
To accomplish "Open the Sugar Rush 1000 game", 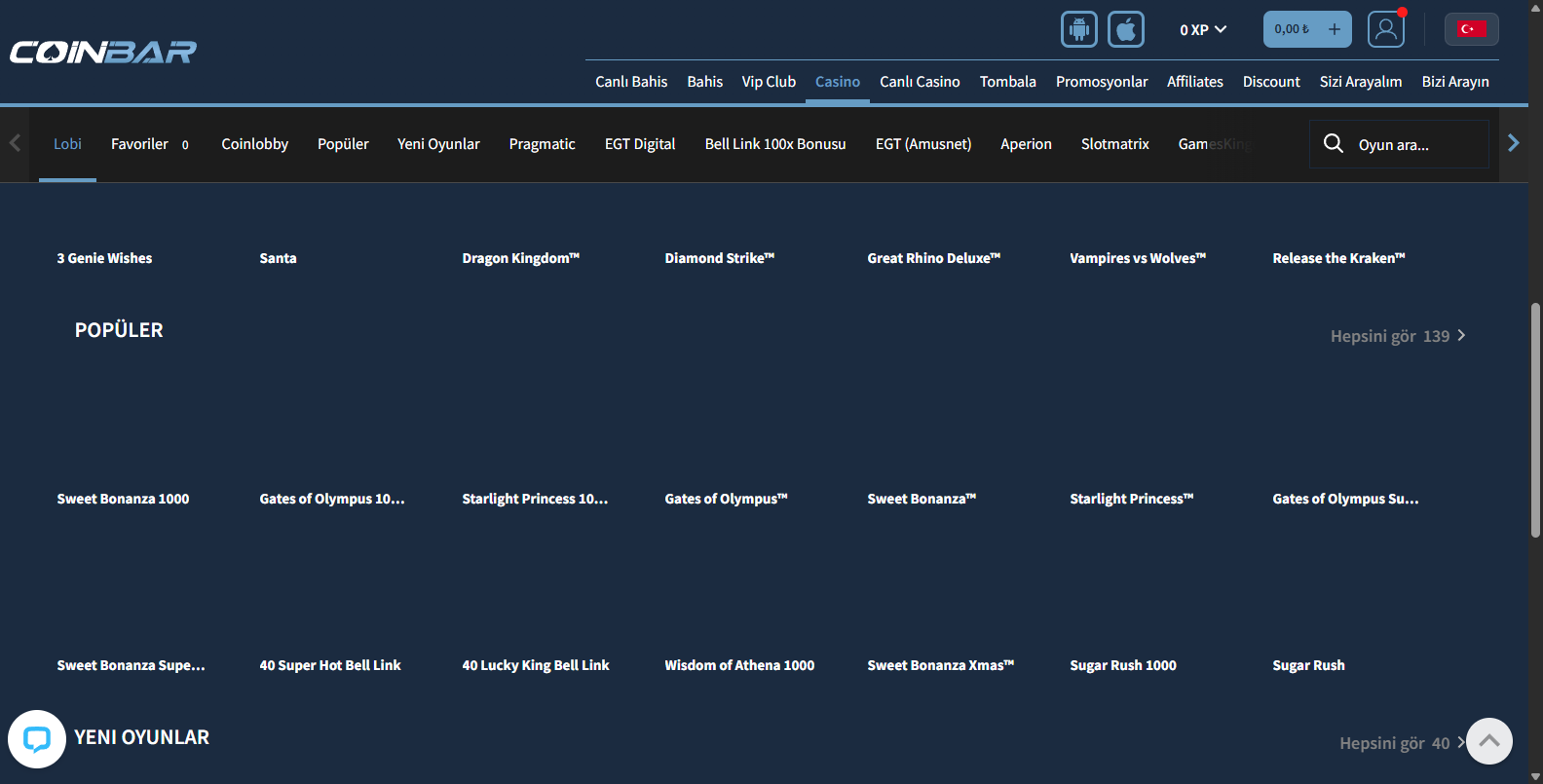I will pyautogui.click(x=1123, y=665).
